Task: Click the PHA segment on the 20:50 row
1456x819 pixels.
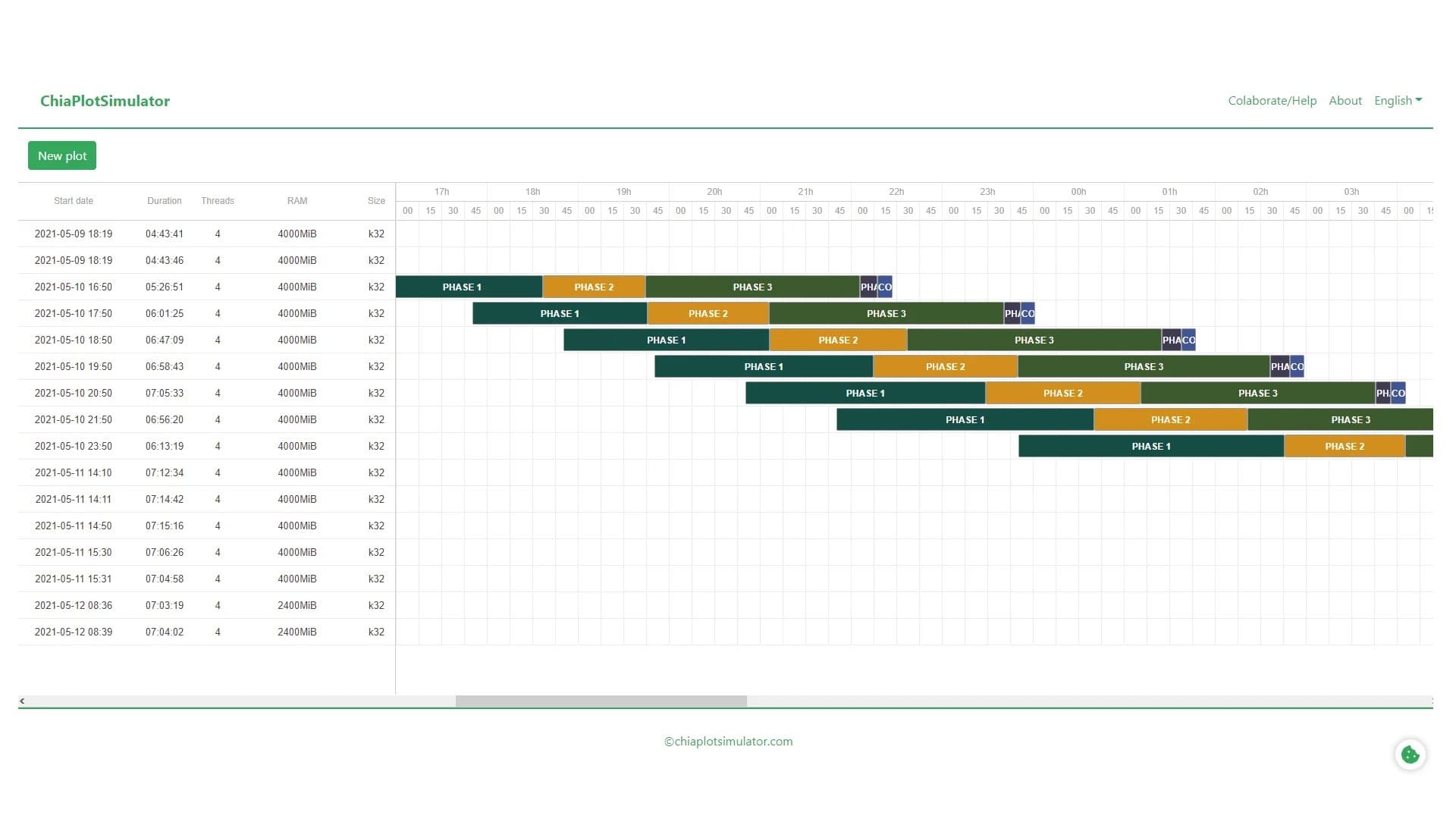Action: pos(1382,393)
